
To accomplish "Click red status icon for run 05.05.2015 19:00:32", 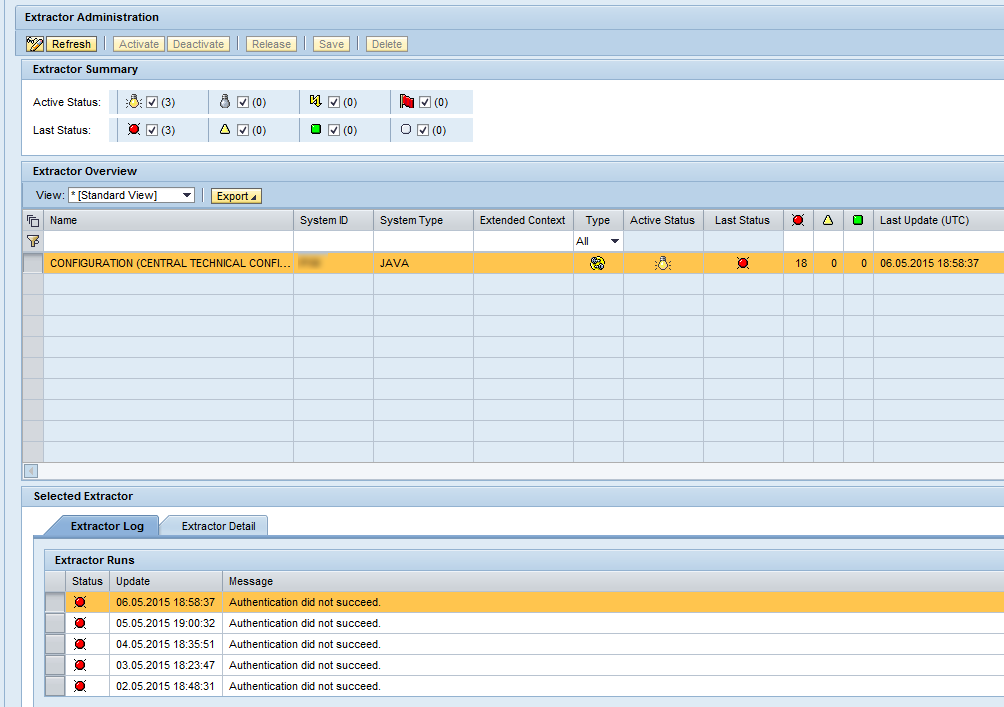I will (x=80, y=623).
